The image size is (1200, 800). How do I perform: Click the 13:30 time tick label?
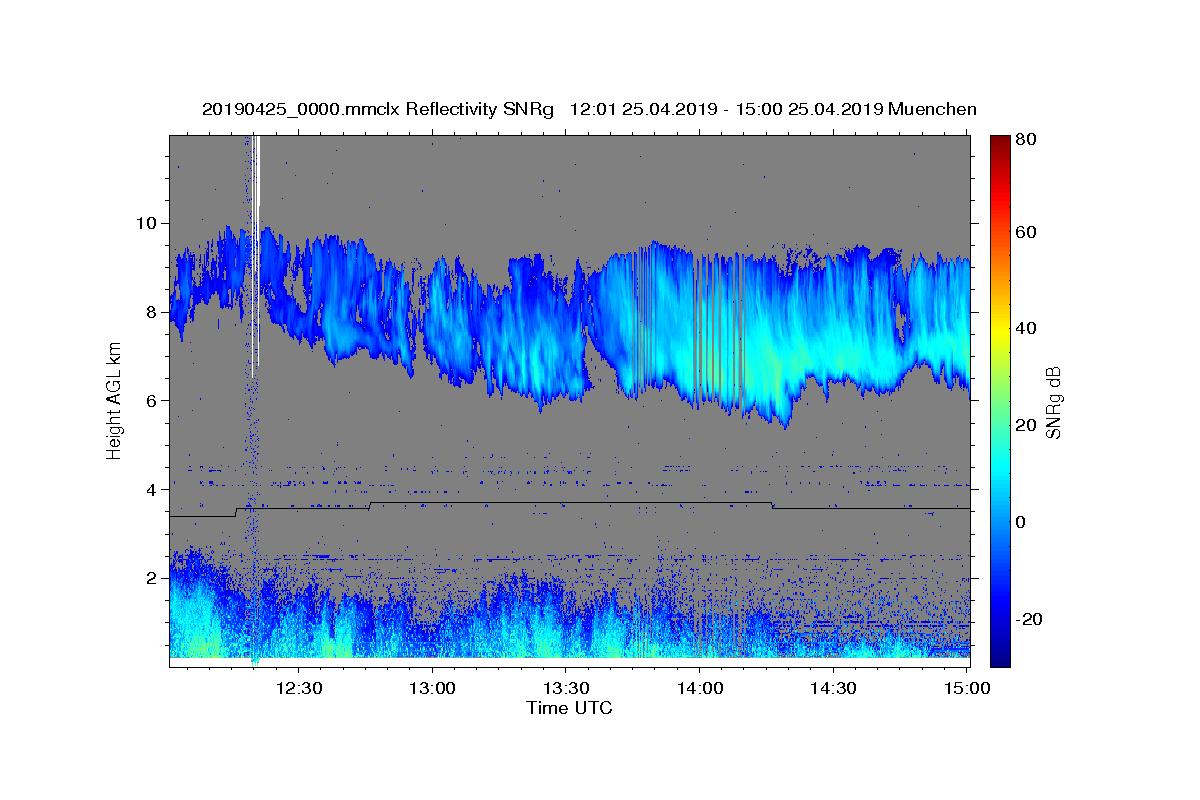566,688
